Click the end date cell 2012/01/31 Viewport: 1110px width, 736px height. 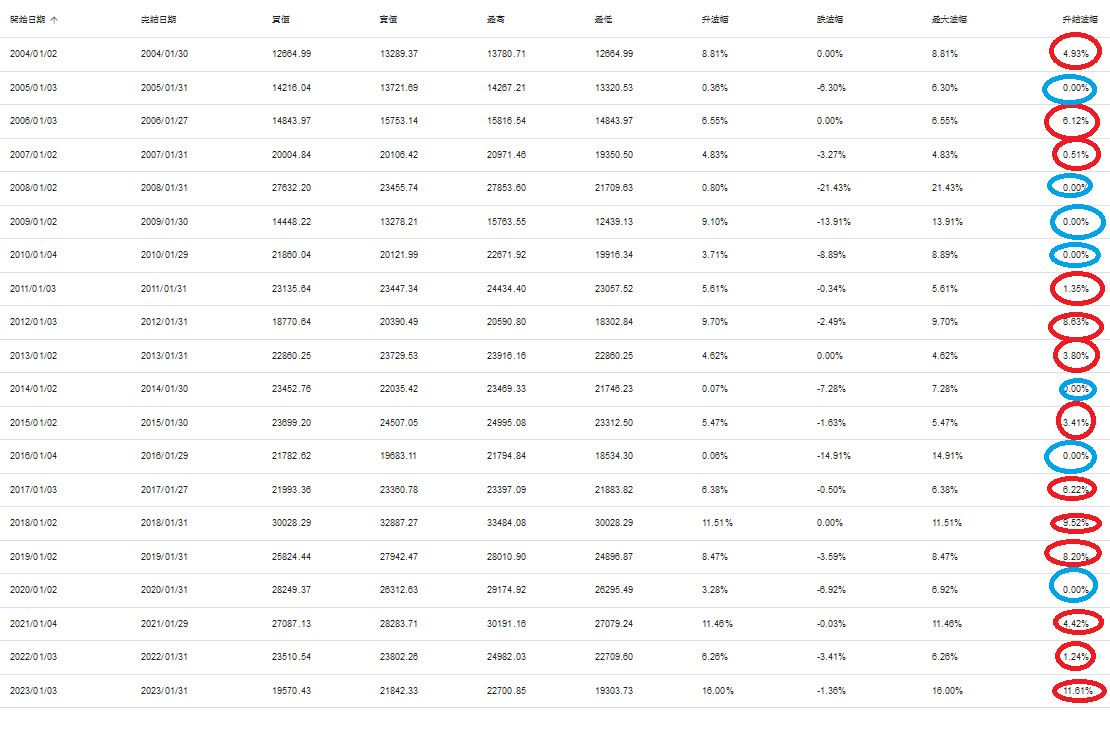tap(165, 323)
